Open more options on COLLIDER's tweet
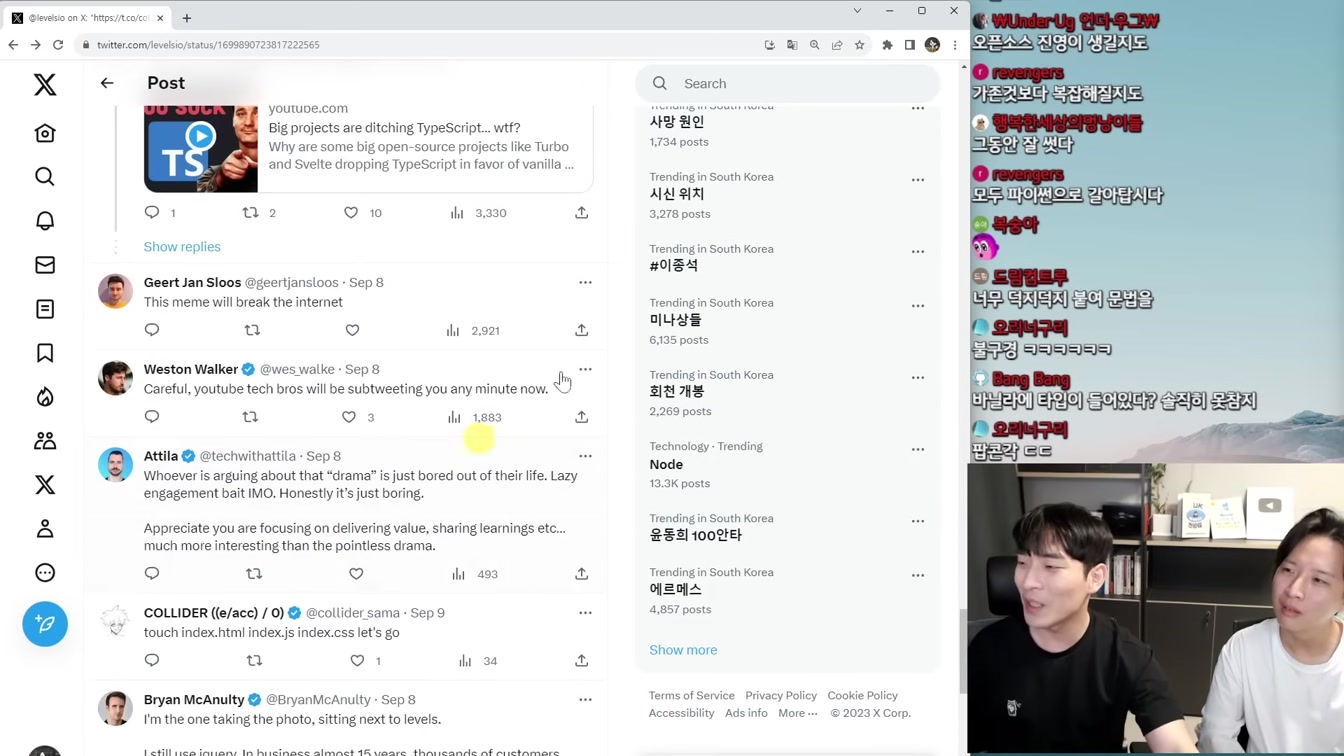Viewport: 1344px width, 756px height. pos(585,613)
